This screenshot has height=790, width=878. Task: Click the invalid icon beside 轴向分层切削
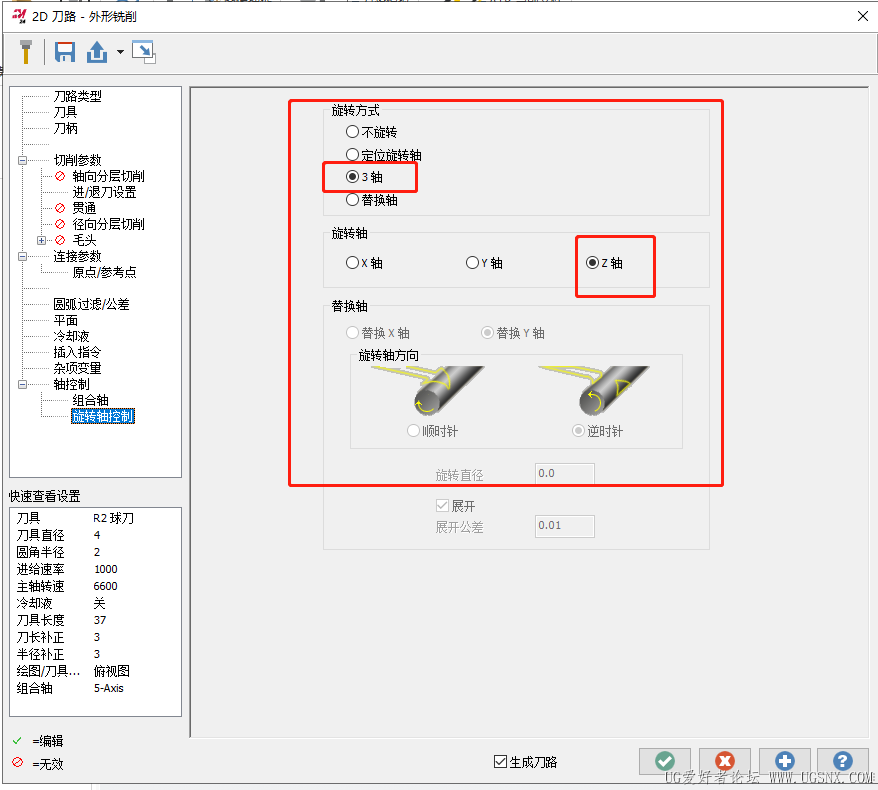pyautogui.click(x=60, y=176)
